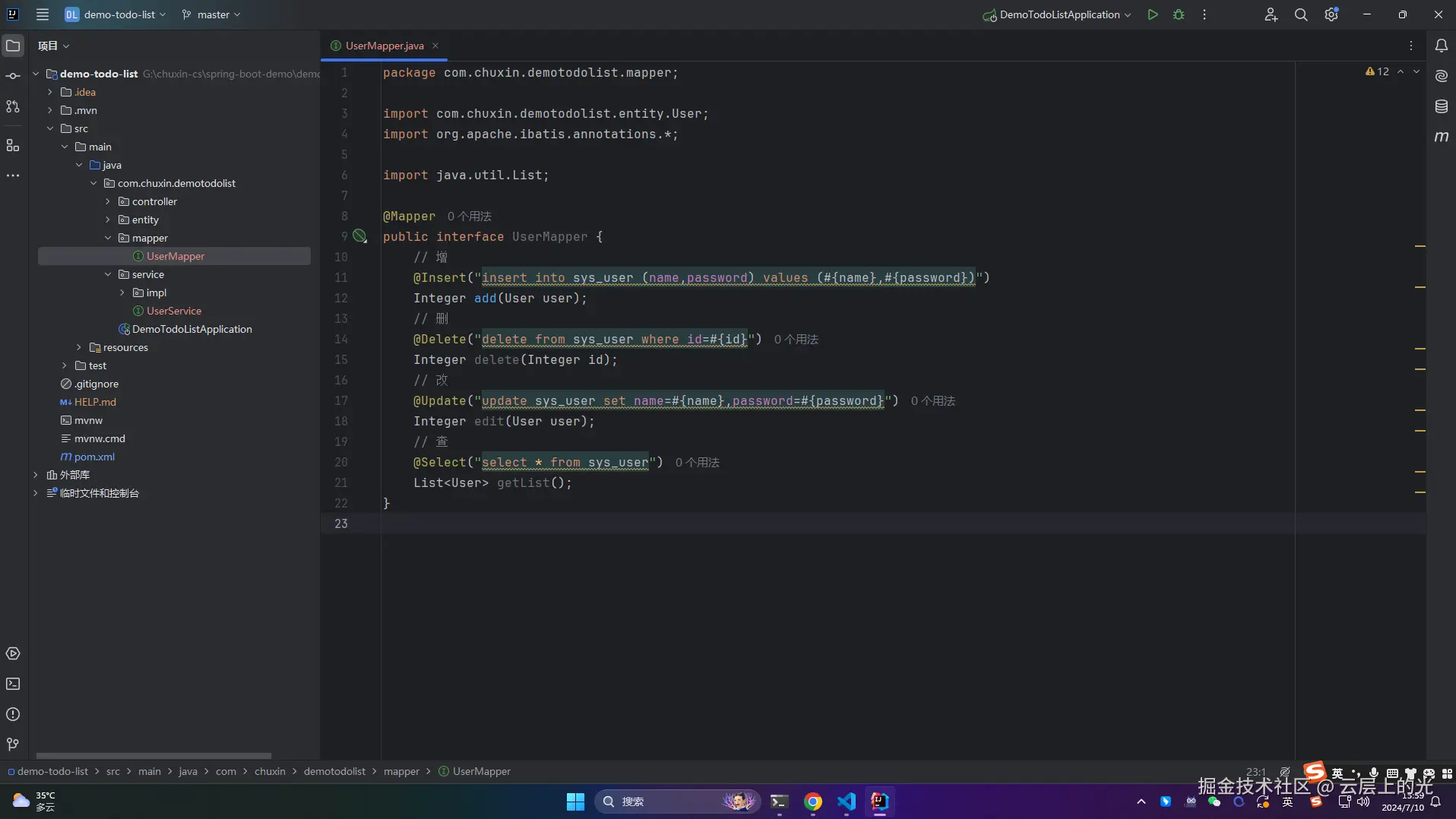Select the UserMapper.java editor tab
Image resolution: width=1456 pixels, height=819 pixels.
[x=384, y=46]
